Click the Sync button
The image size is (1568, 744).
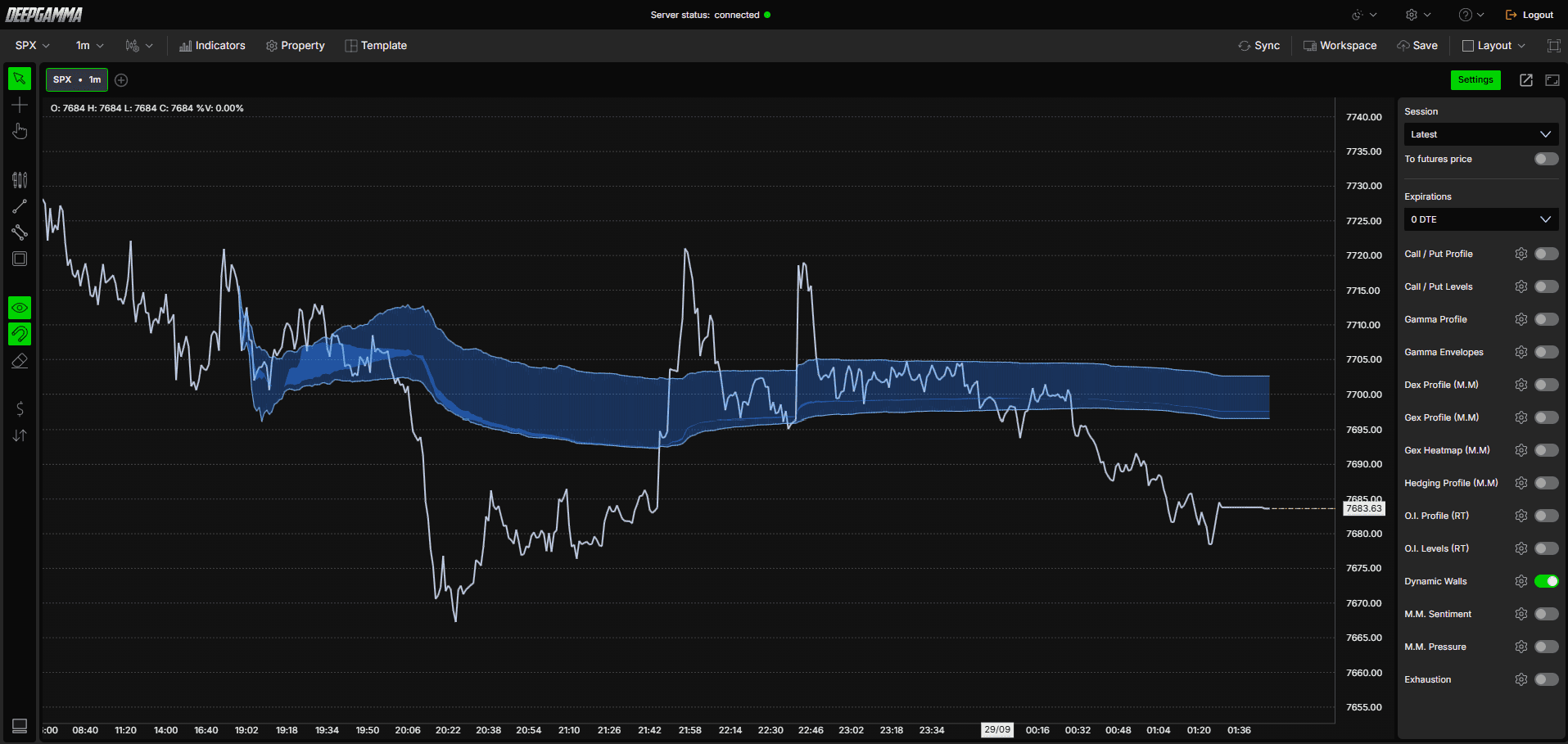click(x=1259, y=46)
